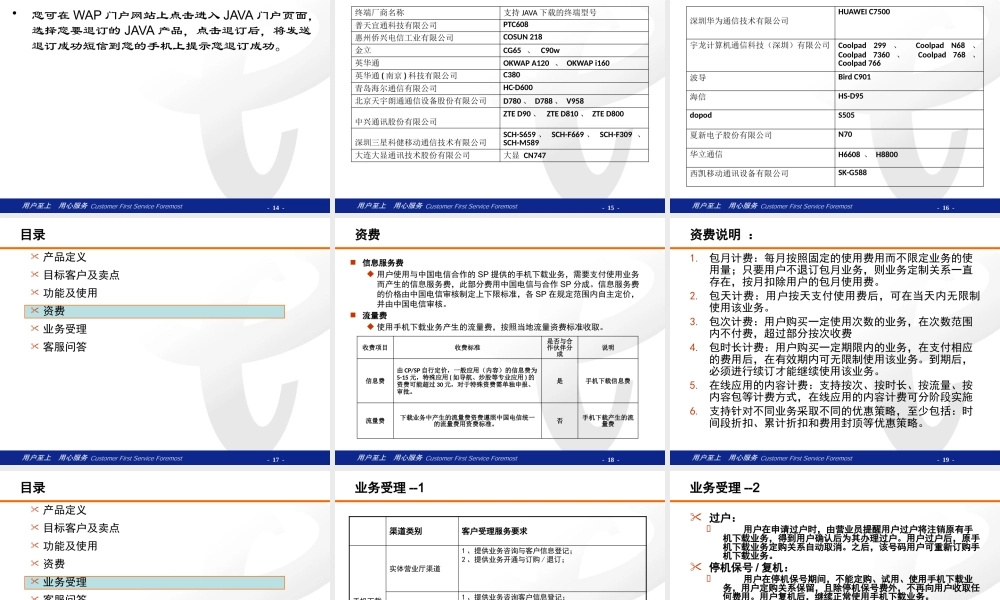Image resolution: width=1000 pixels, height=600 pixels.
Task: Click 客服问答 in slide 17
Action: [x=64, y=347]
